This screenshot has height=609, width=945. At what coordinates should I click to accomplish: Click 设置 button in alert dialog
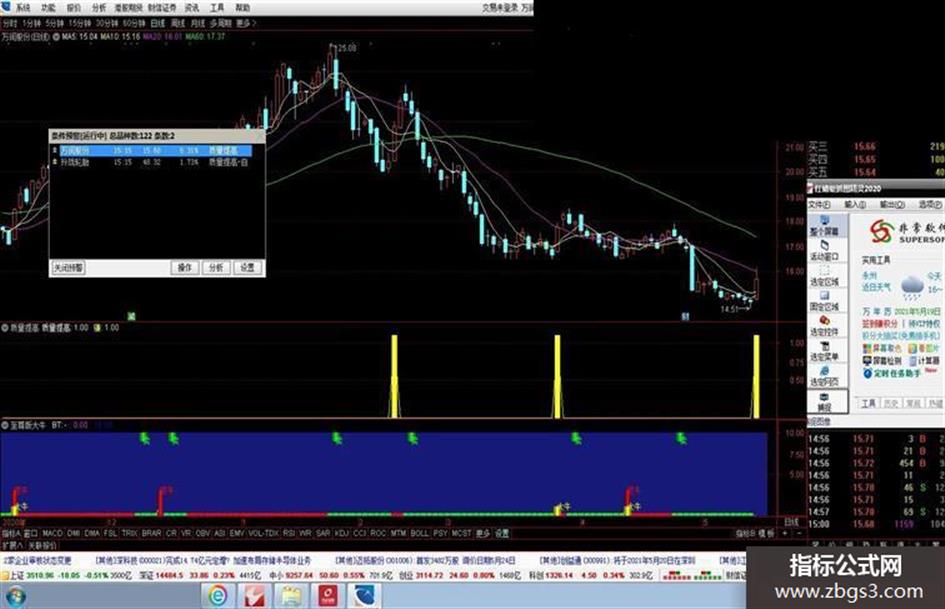(247, 267)
